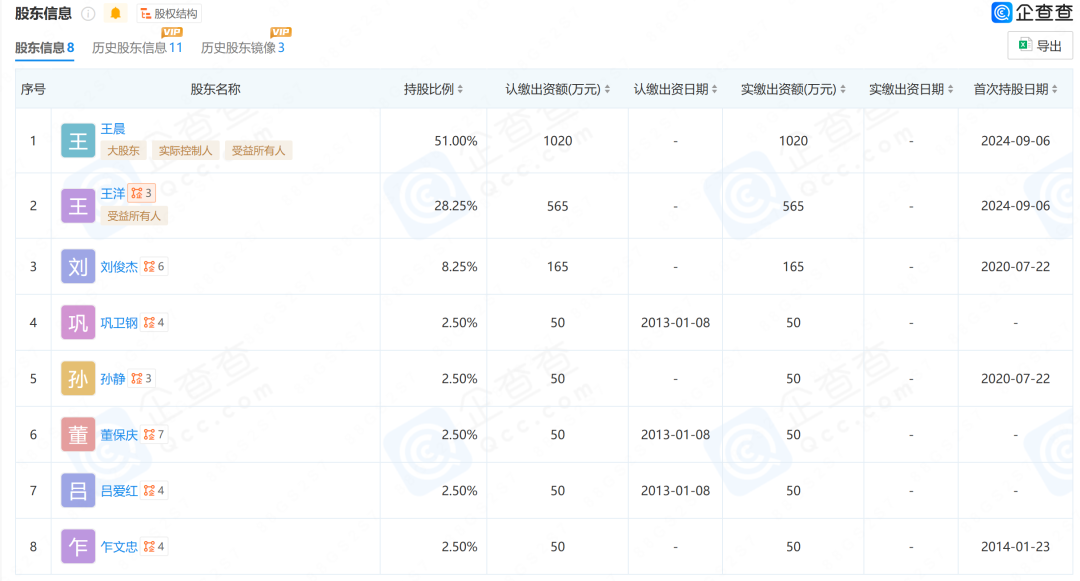Click the 实际控制人 tag under 王晨
1080x581 pixels.
tap(186, 151)
